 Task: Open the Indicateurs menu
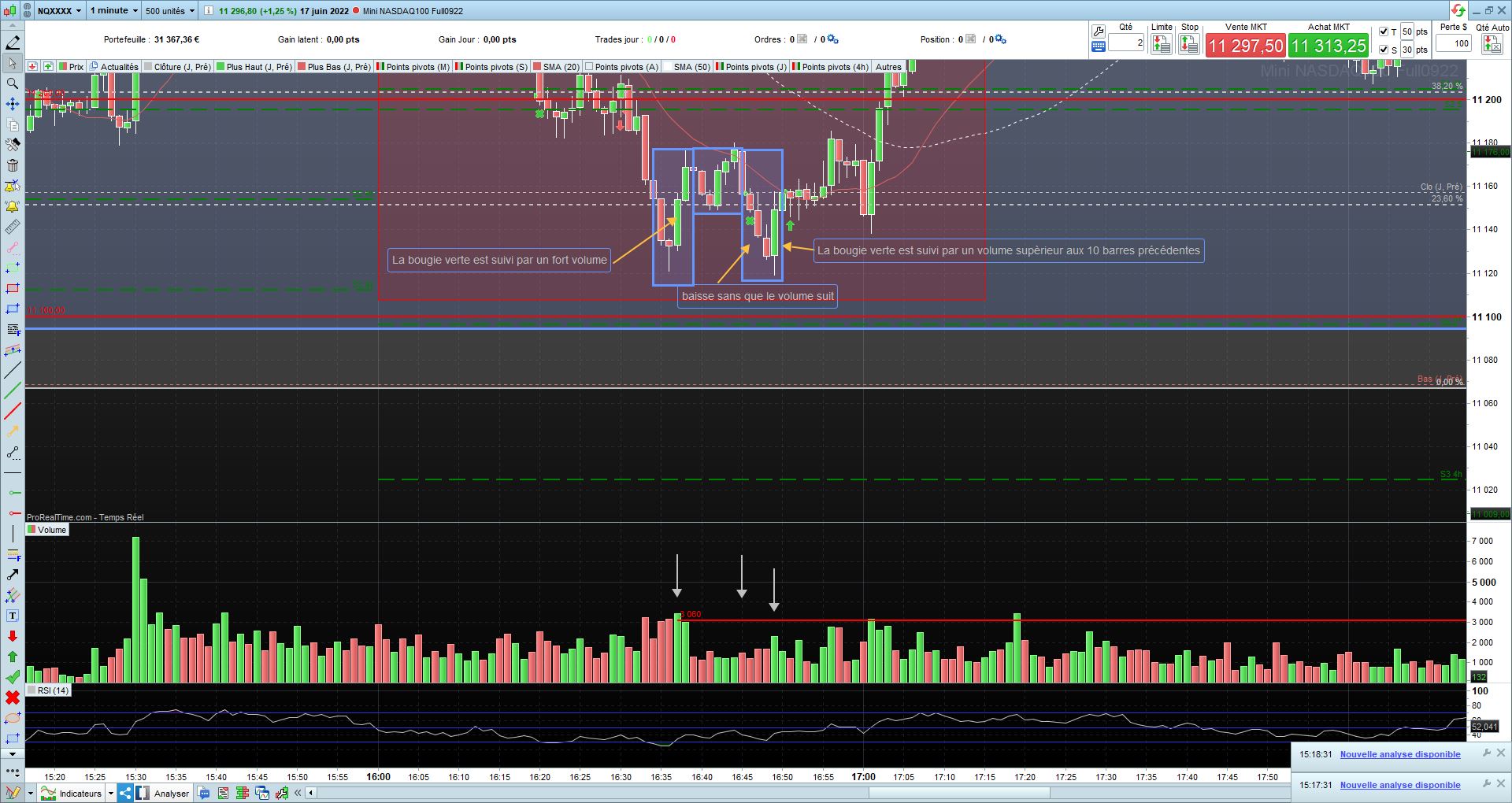coord(72,793)
